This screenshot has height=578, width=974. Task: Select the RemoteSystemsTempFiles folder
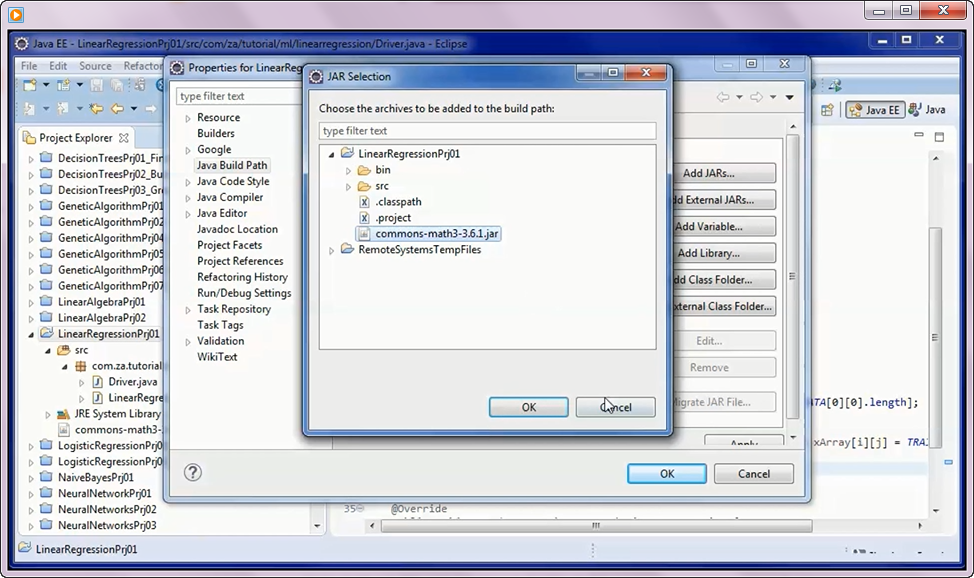point(411,249)
